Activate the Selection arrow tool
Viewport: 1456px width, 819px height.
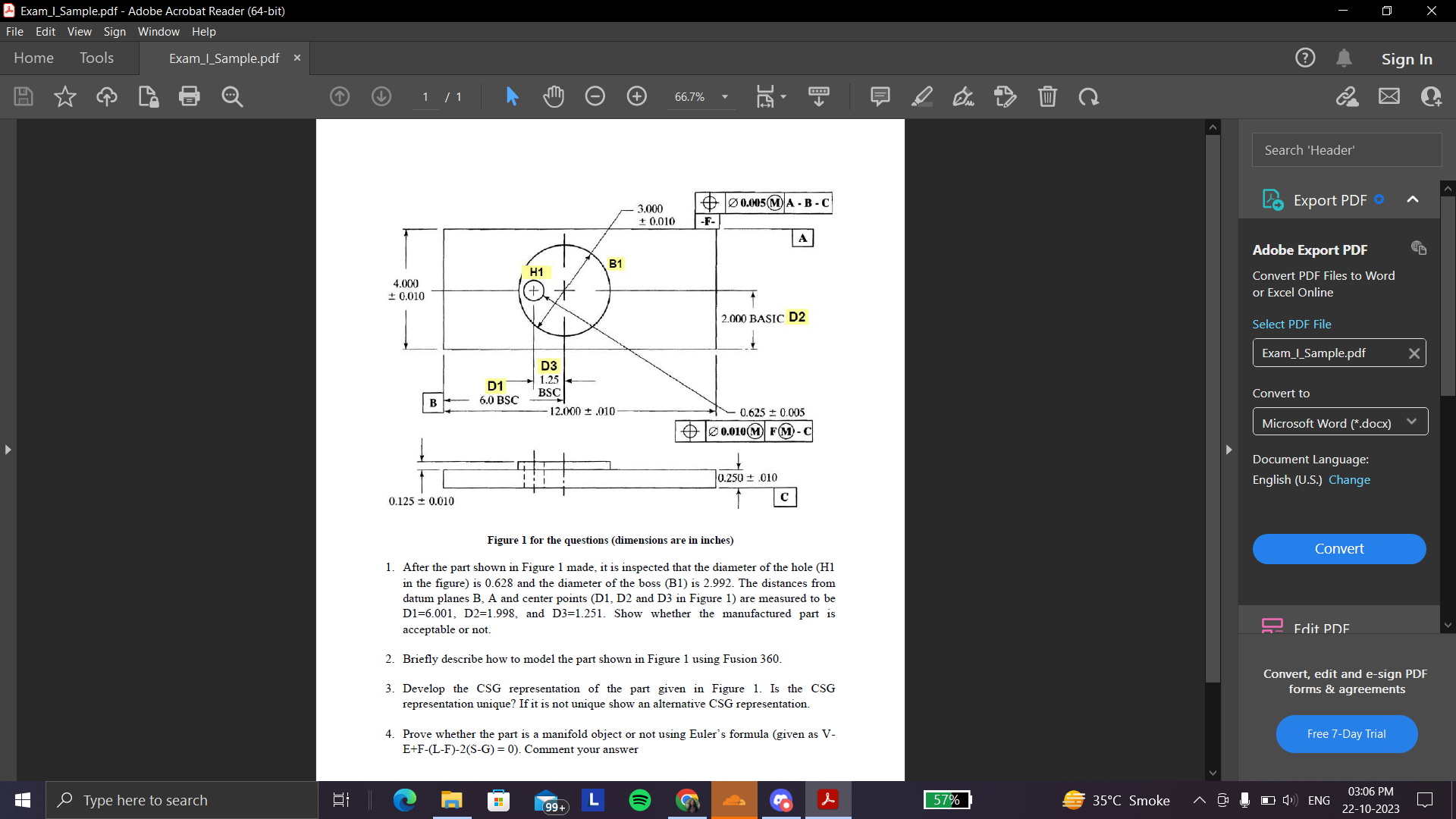click(512, 96)
